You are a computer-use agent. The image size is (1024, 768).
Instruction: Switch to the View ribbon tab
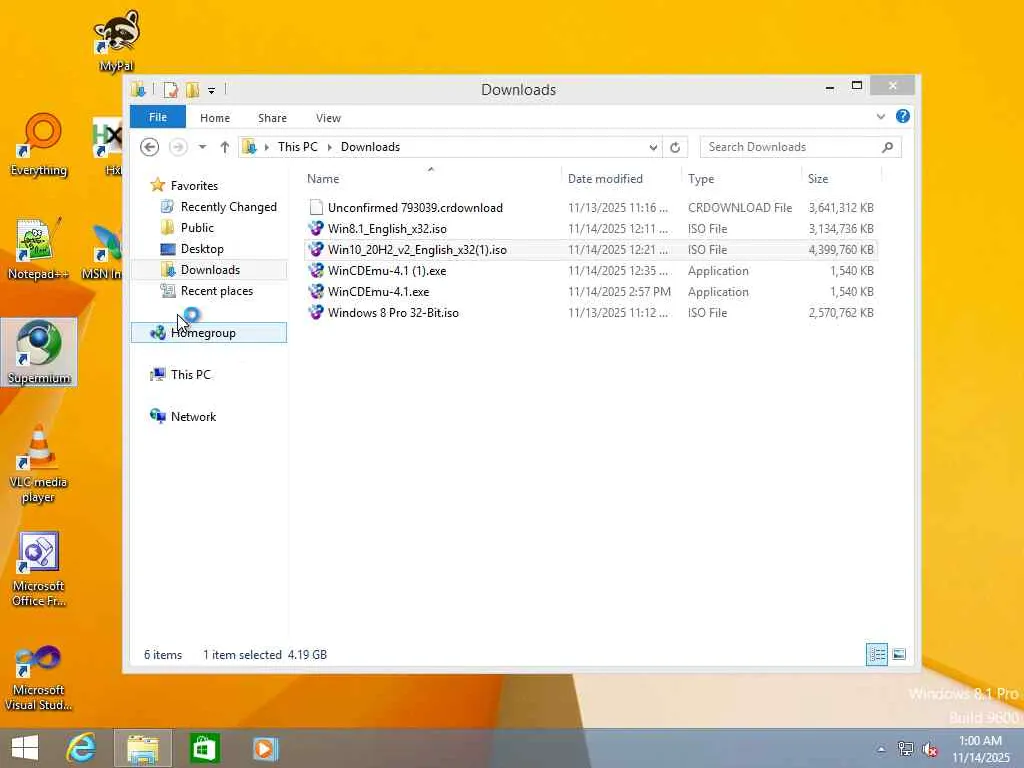[x=328, y=118]
